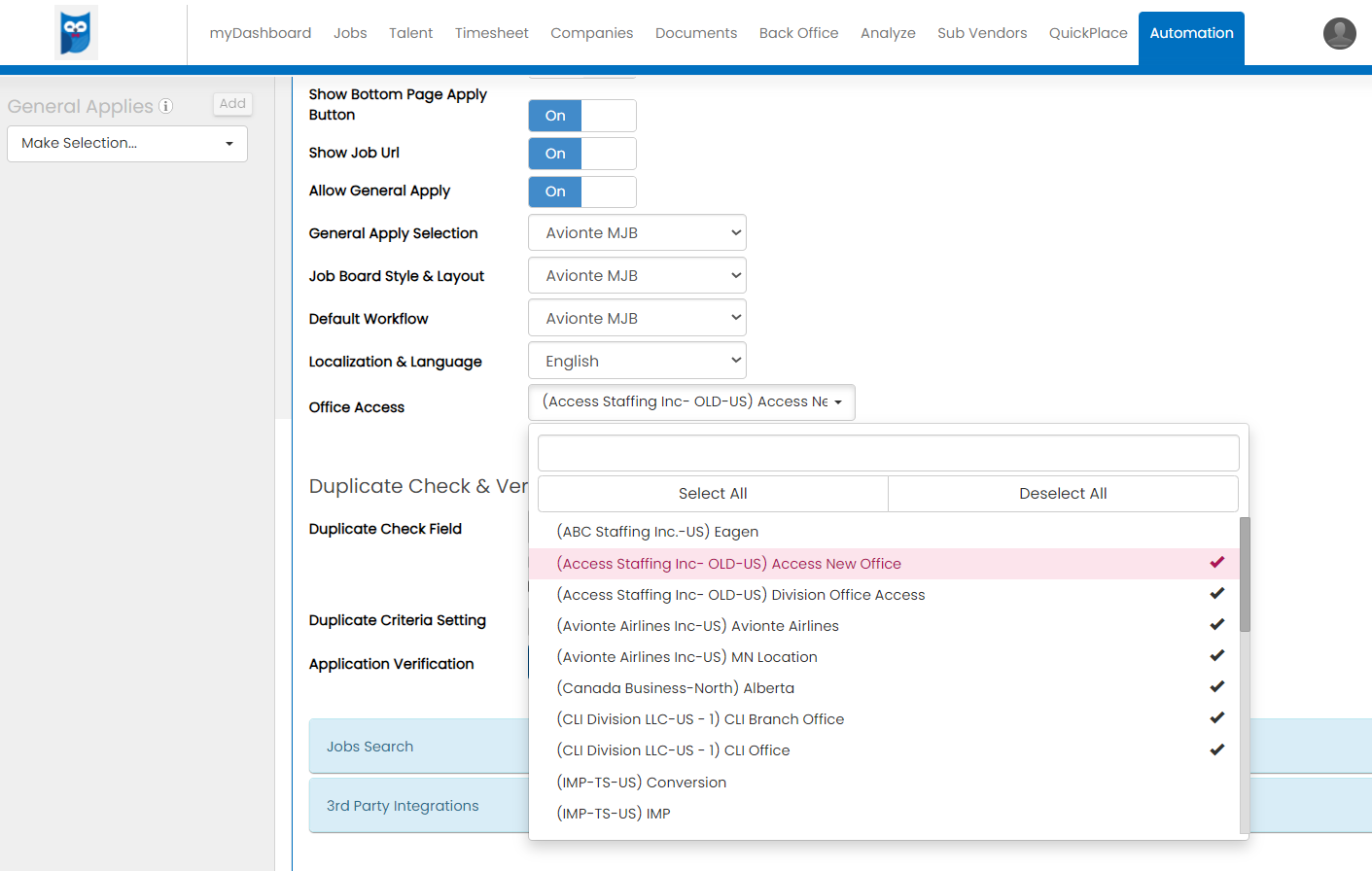Expand the Localization & Language dropdown
The image size is (1372, 871).
pos(637,362)
